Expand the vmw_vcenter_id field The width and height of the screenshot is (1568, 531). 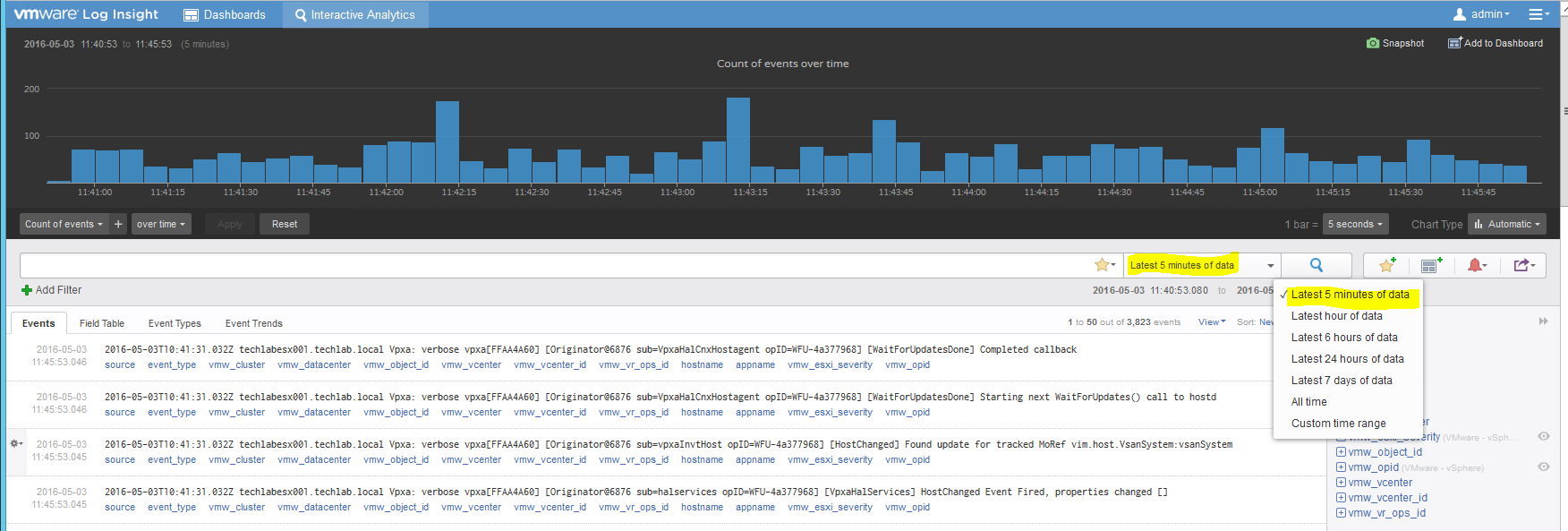click(1341, 498)
